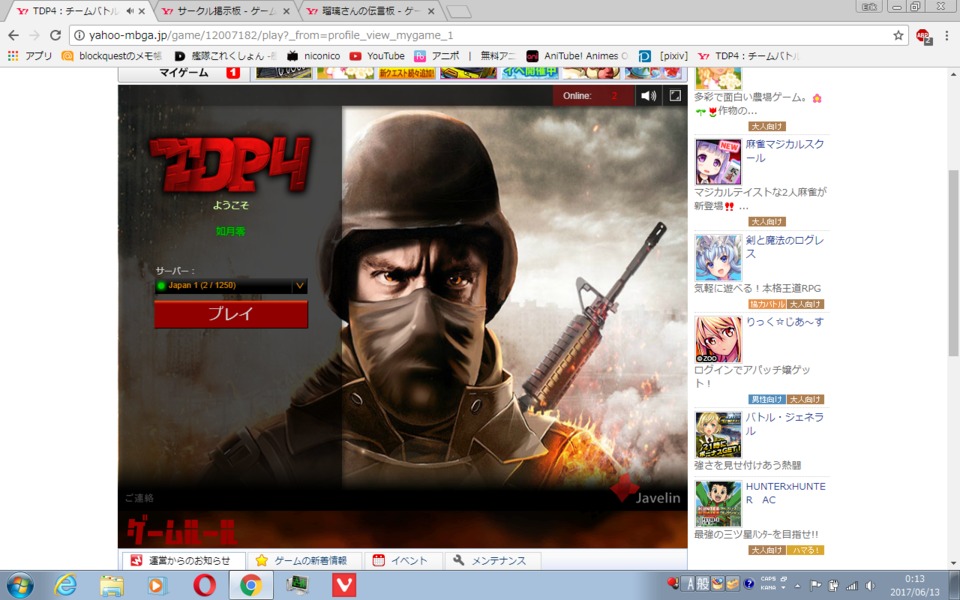Screen dimensions: 960x600
Task: Click the scrollbar down arrow
Action: pos(953,563)
